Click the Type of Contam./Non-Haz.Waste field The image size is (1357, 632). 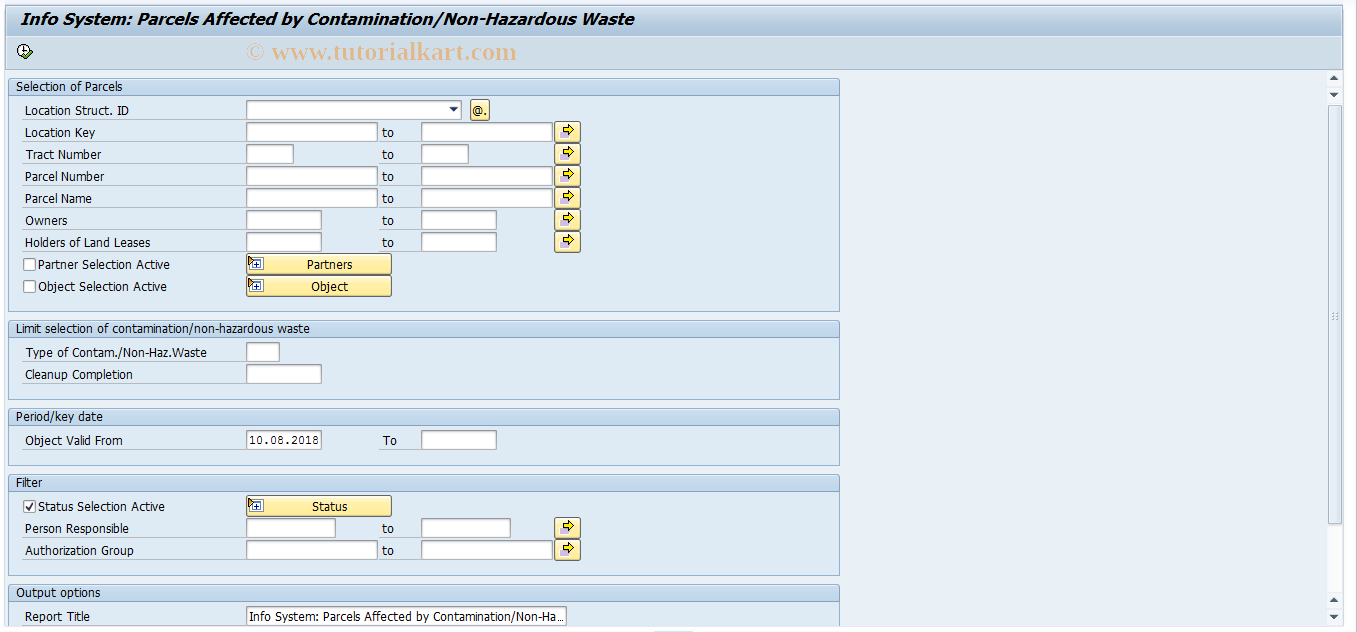[x=263, y=352]
